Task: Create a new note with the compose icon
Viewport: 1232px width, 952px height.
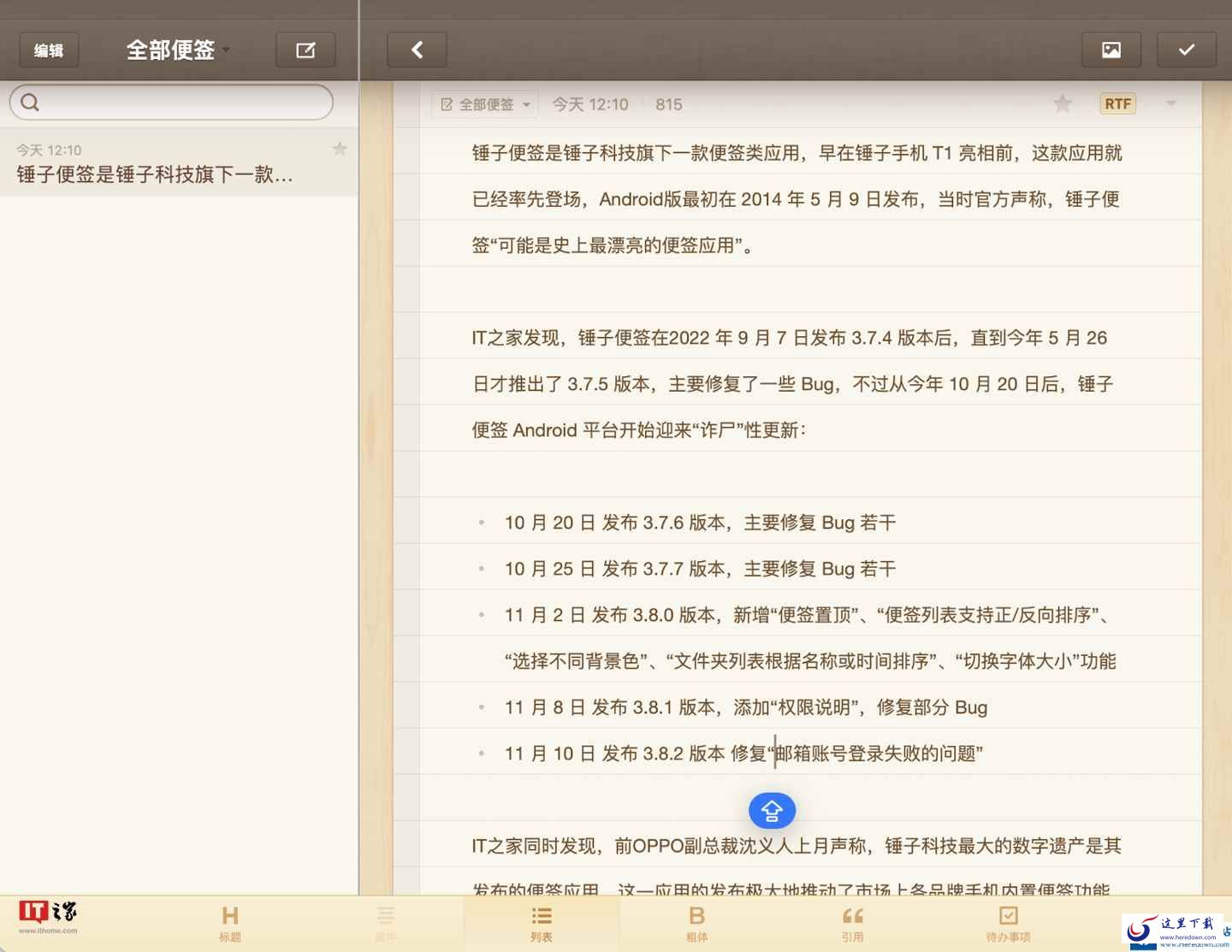Action: (305, 50)
